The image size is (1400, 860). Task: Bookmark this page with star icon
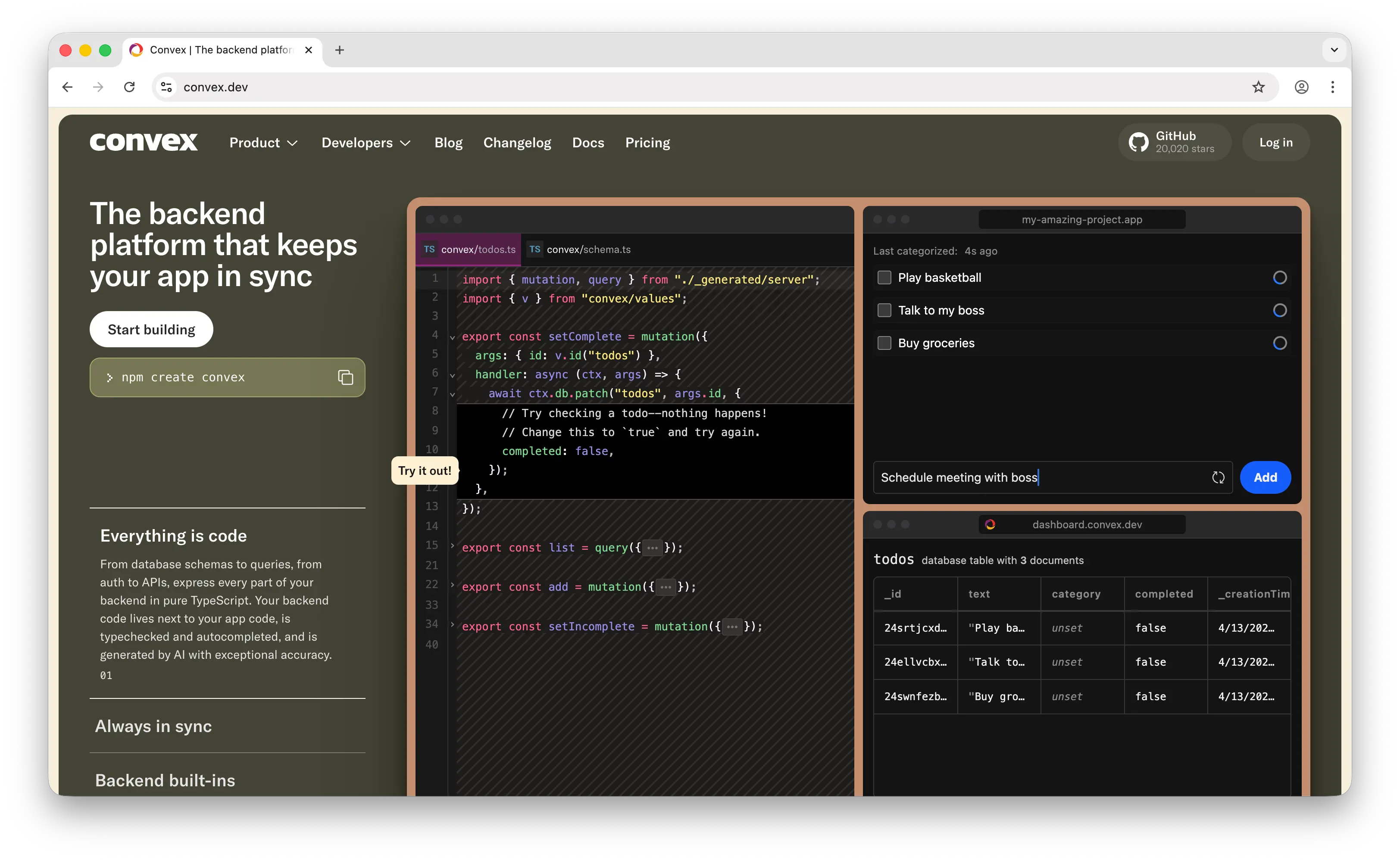point(1258,87)
